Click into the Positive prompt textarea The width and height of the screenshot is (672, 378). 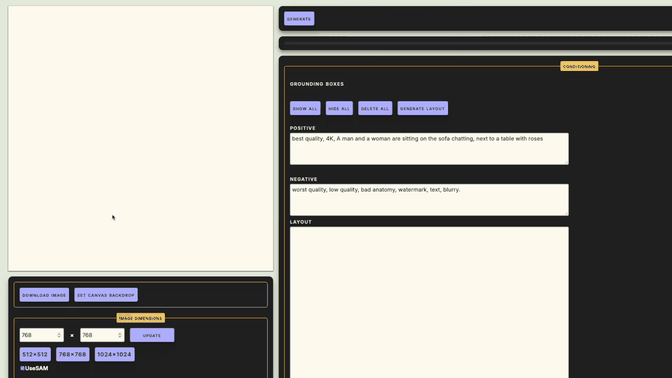pos(429,149)
